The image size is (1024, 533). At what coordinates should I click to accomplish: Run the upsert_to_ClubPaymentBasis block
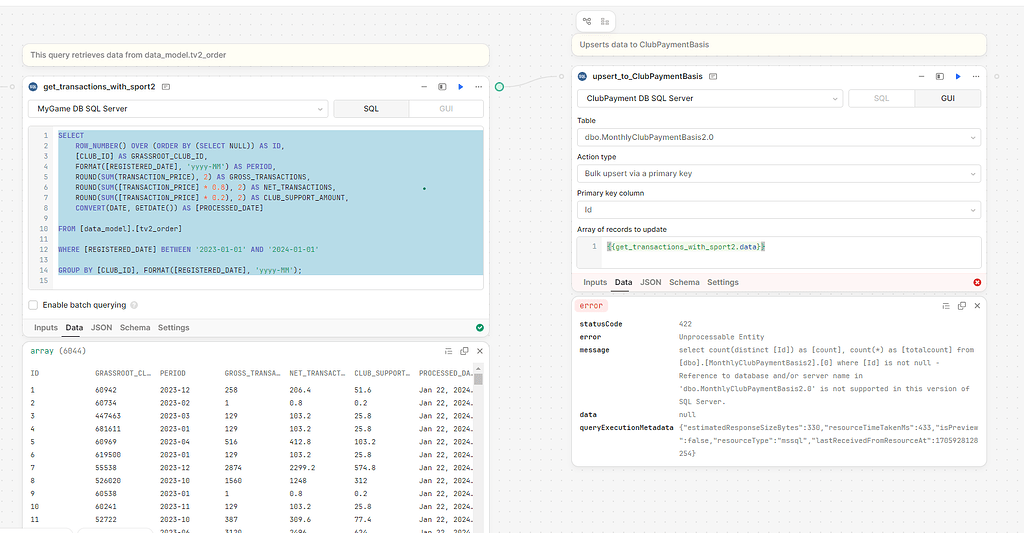tap(958, 76)
